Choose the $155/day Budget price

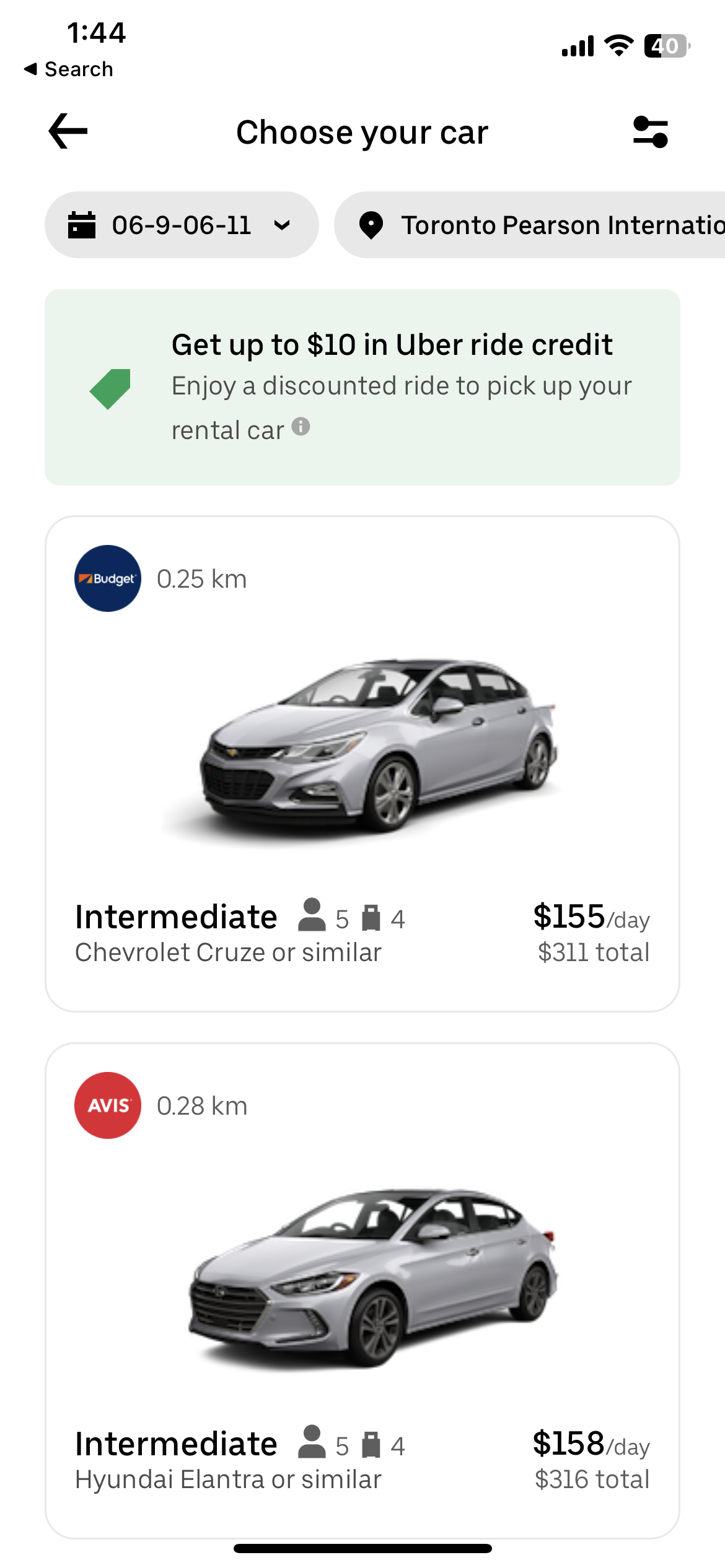pos(591,917)
